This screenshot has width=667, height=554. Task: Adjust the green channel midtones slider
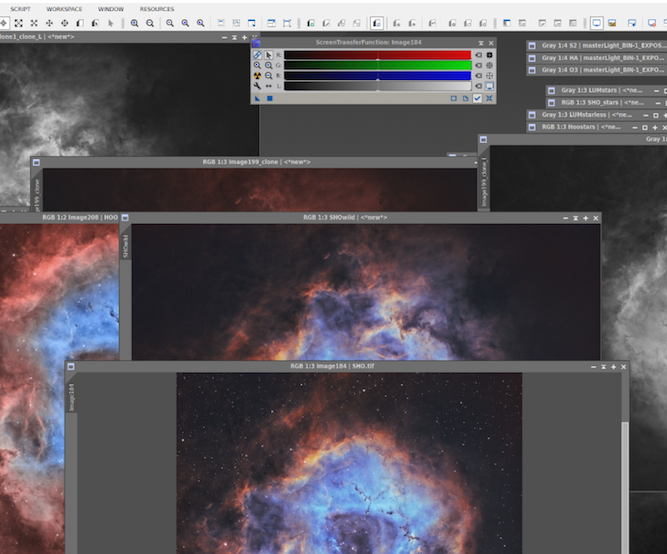point(378,65)
